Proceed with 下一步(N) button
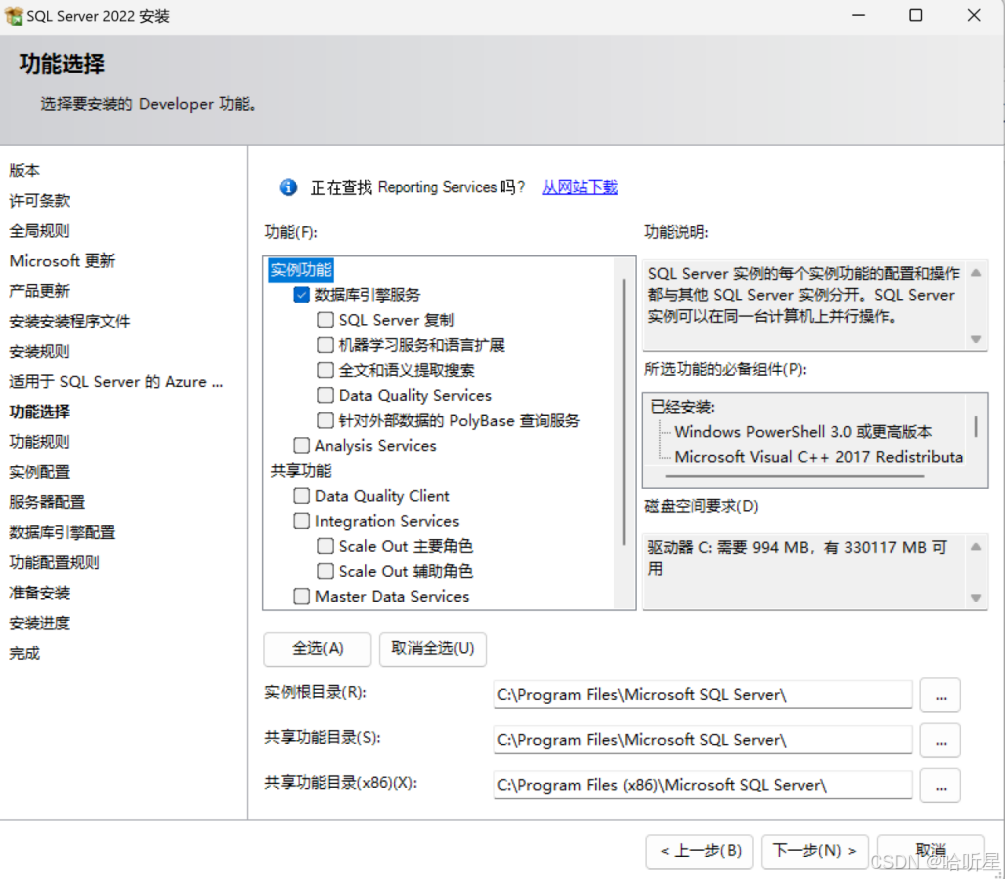 815,851
